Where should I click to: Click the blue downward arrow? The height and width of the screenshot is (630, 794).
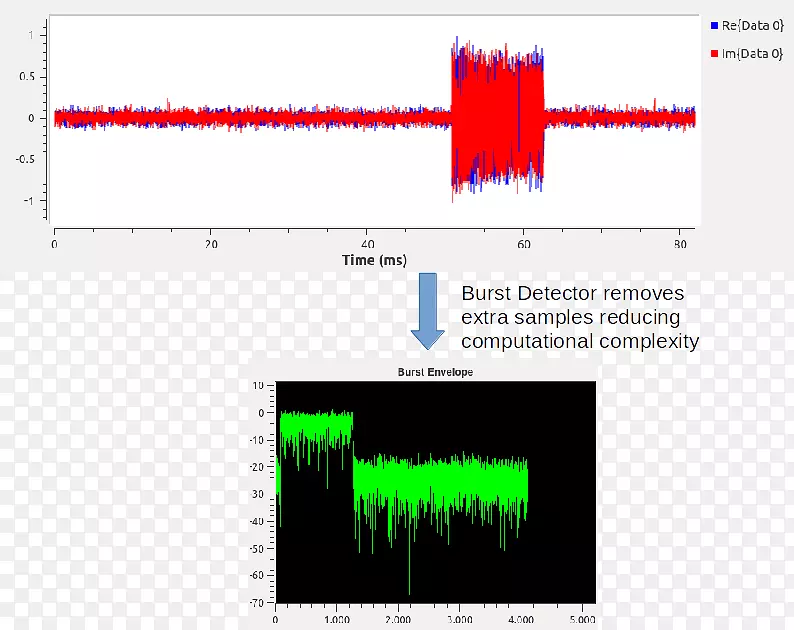pos(428,311)
